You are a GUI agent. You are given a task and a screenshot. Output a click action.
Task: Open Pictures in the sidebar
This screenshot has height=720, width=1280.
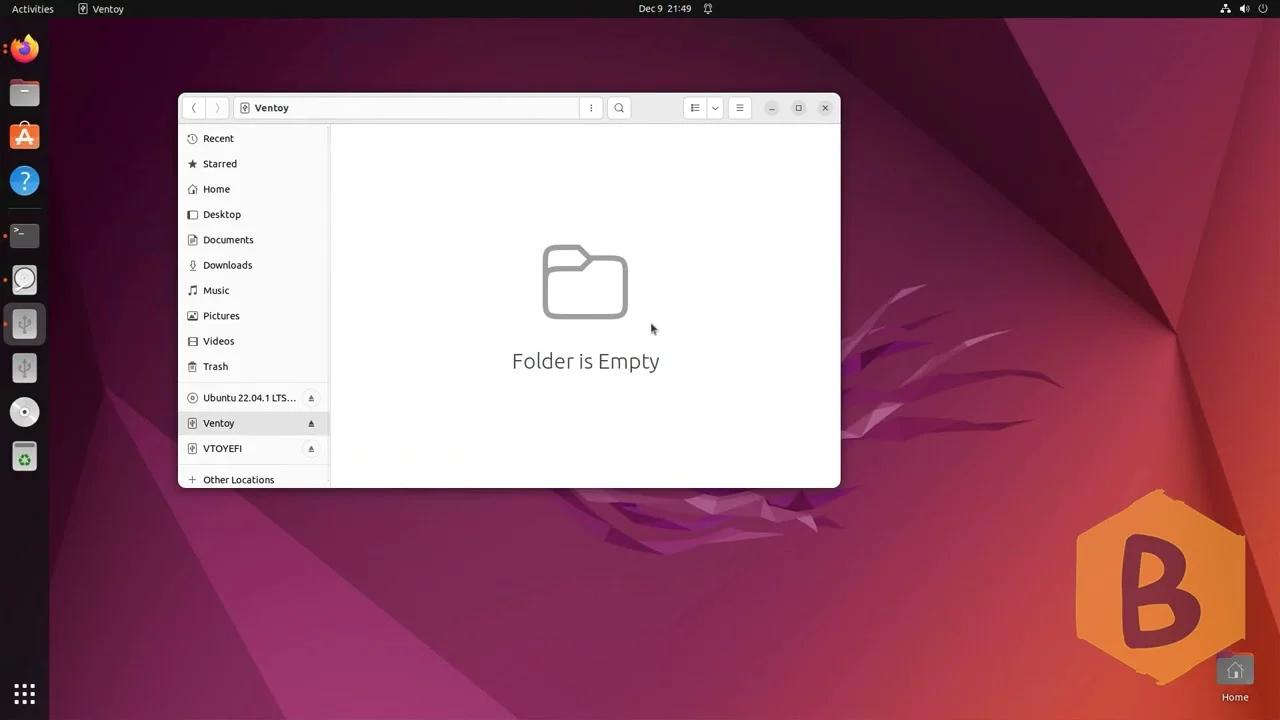[x=254, y=316]
